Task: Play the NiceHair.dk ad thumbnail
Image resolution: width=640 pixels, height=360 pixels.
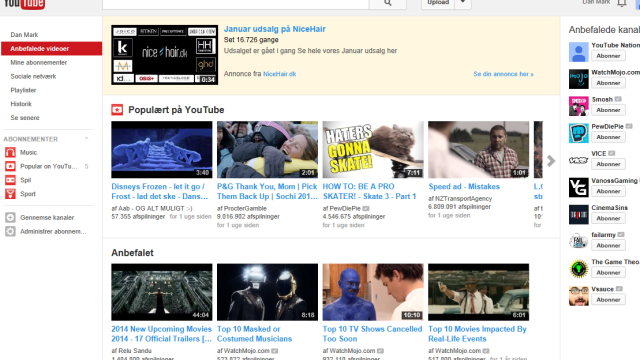Action: [164, 55]
